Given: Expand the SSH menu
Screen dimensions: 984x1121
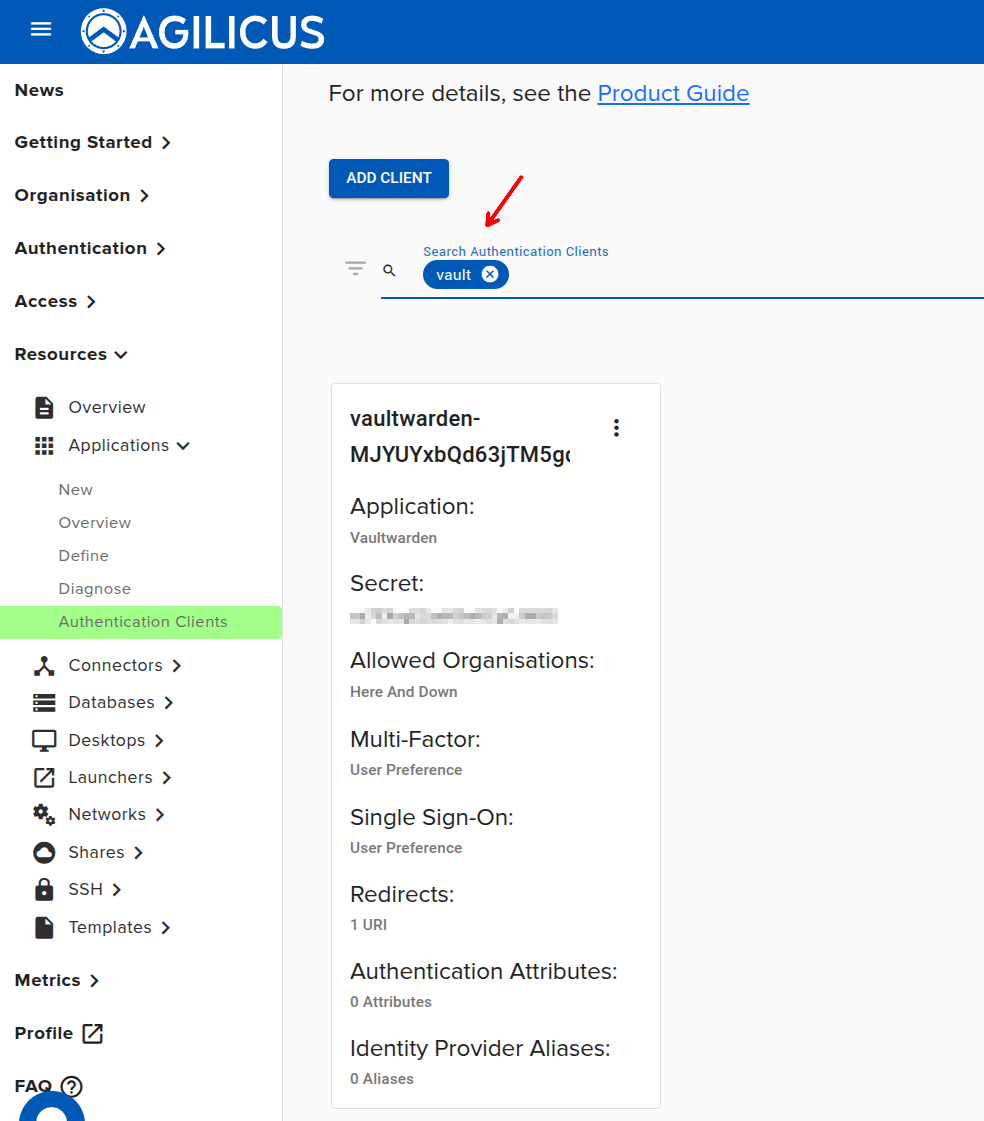Looking at the screenshot, I should coord(94,889).
